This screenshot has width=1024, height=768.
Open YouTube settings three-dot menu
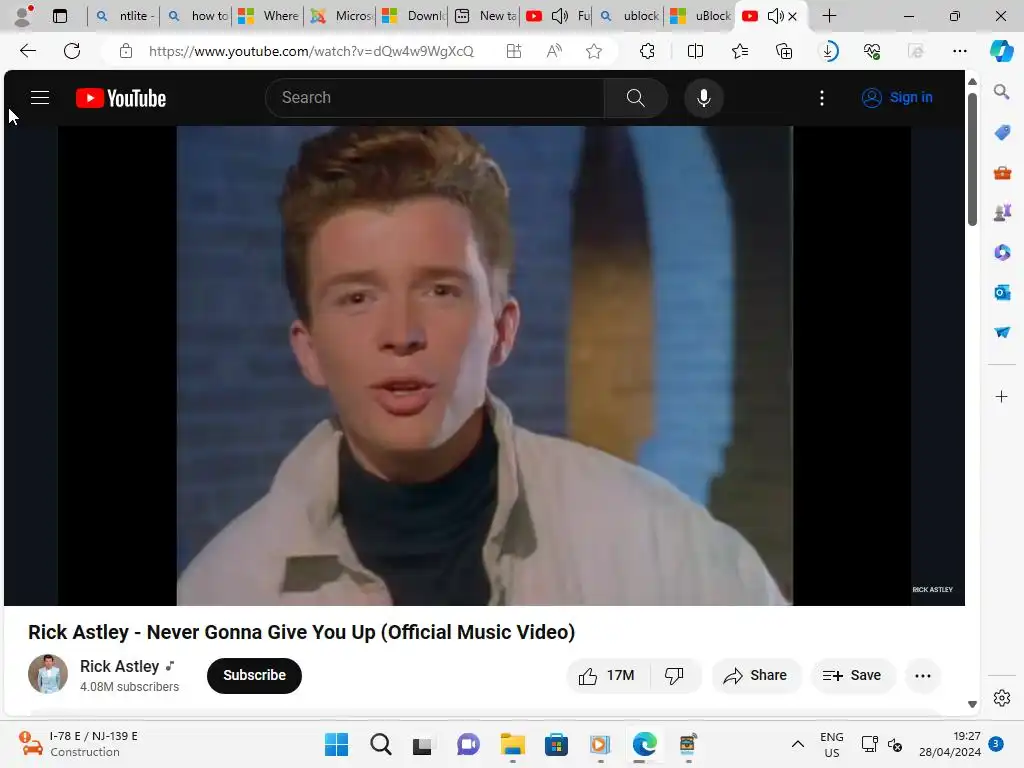tap(822, 98)
